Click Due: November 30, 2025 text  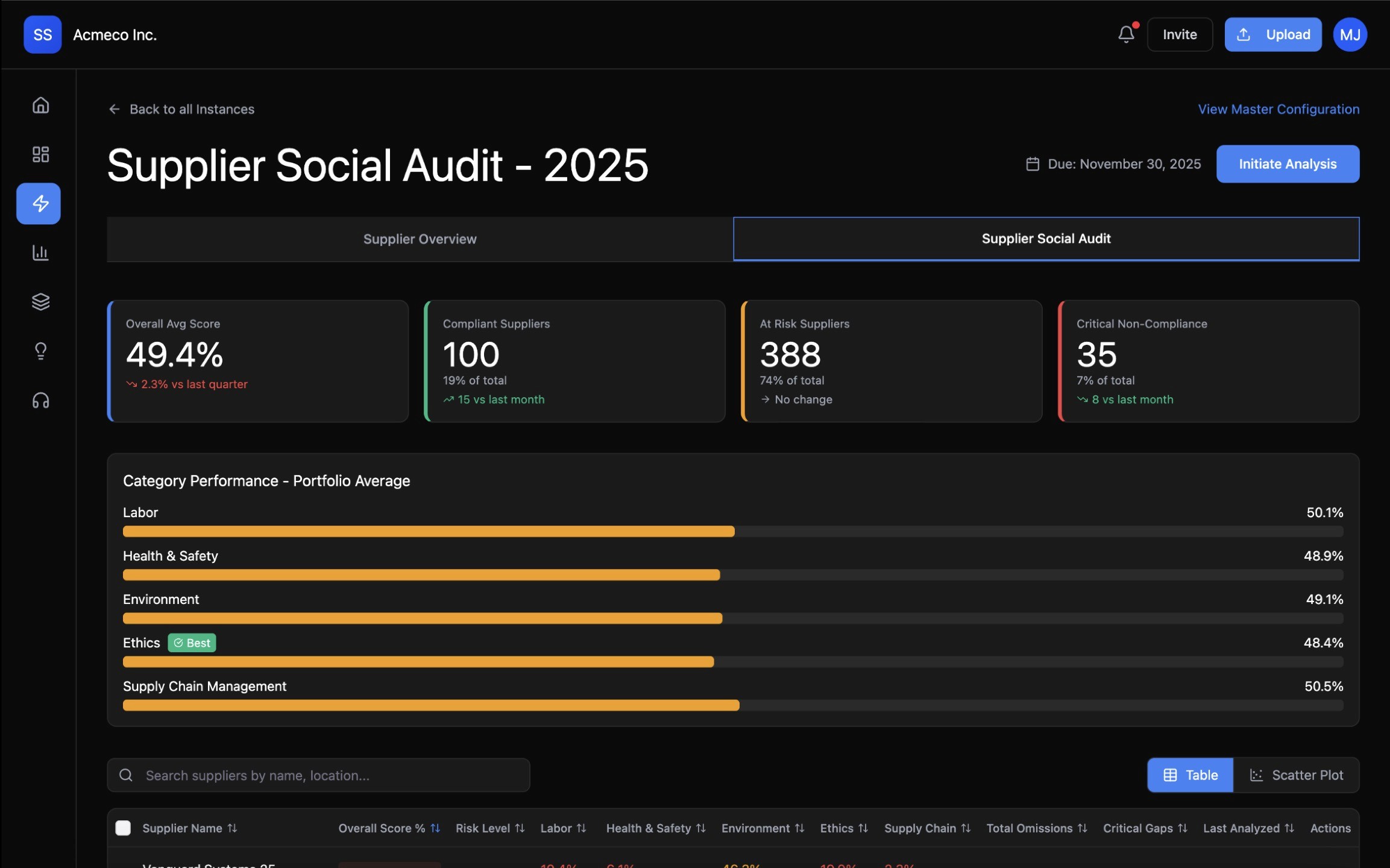(x=1124, y=164)
